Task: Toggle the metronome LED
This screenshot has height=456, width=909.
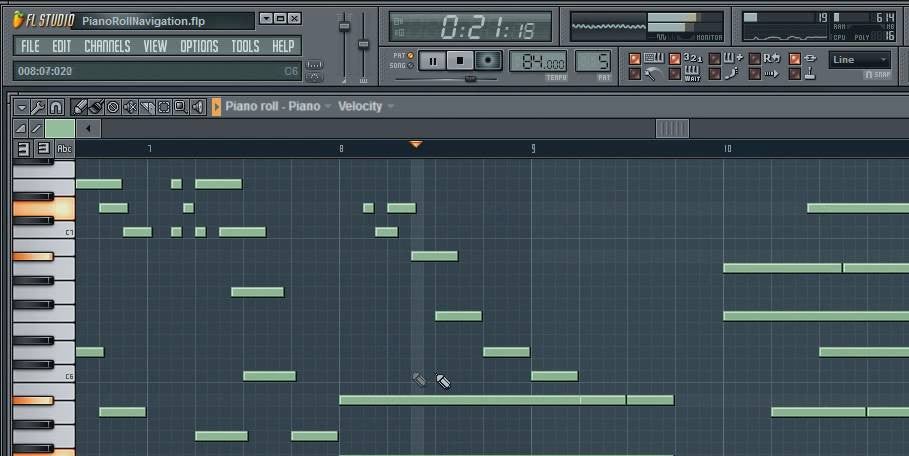Action: click(635, 74)
